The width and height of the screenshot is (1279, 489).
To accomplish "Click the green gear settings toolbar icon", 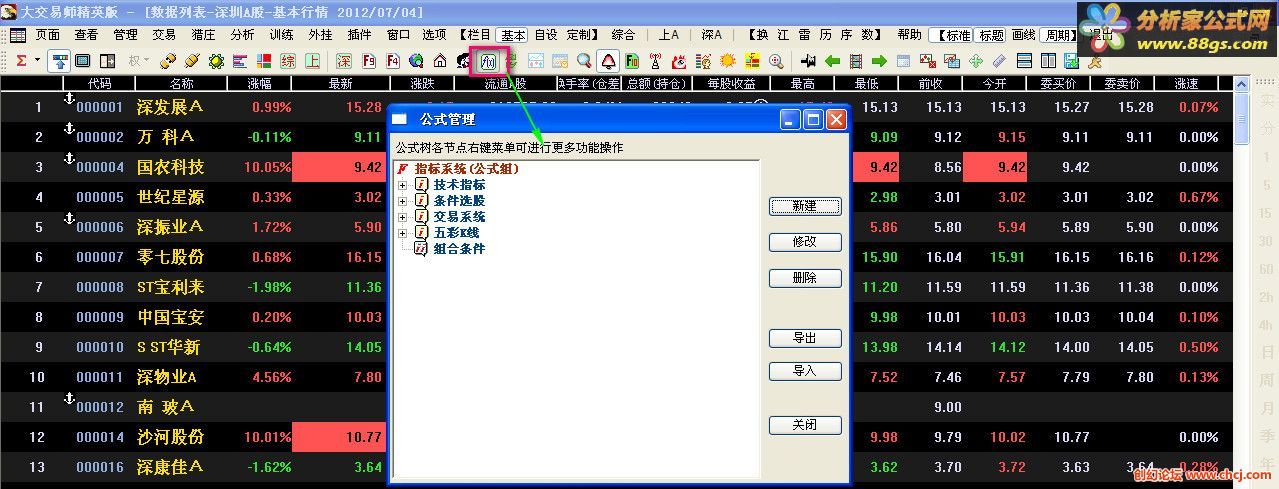I will click(x=215, y=61).
